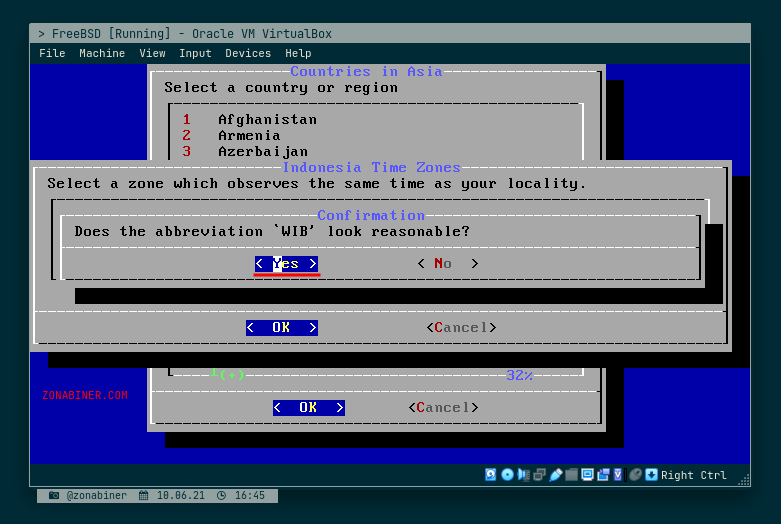Click the recording status icon
The image size is (781, 524).
pos(604,475)
